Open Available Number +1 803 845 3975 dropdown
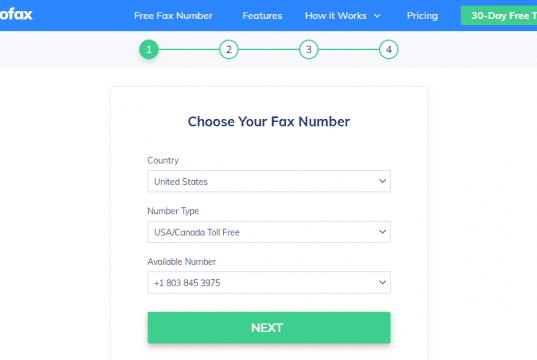The height and width of the screenshot is (360, 537). (x=269, y=283)
